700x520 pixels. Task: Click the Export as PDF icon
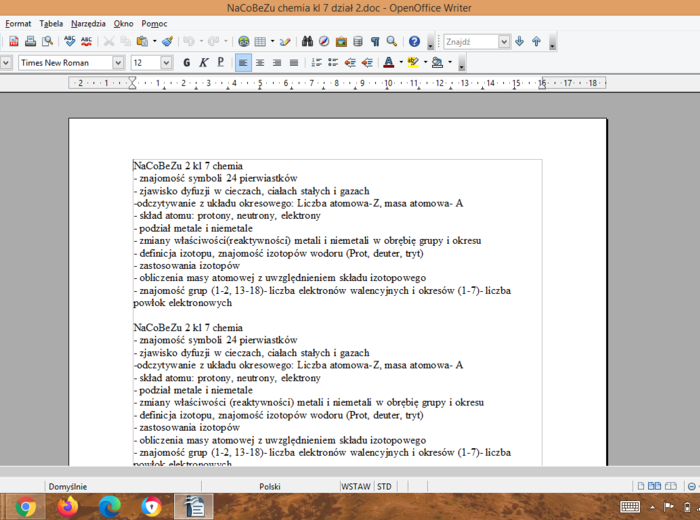(13, 42)
